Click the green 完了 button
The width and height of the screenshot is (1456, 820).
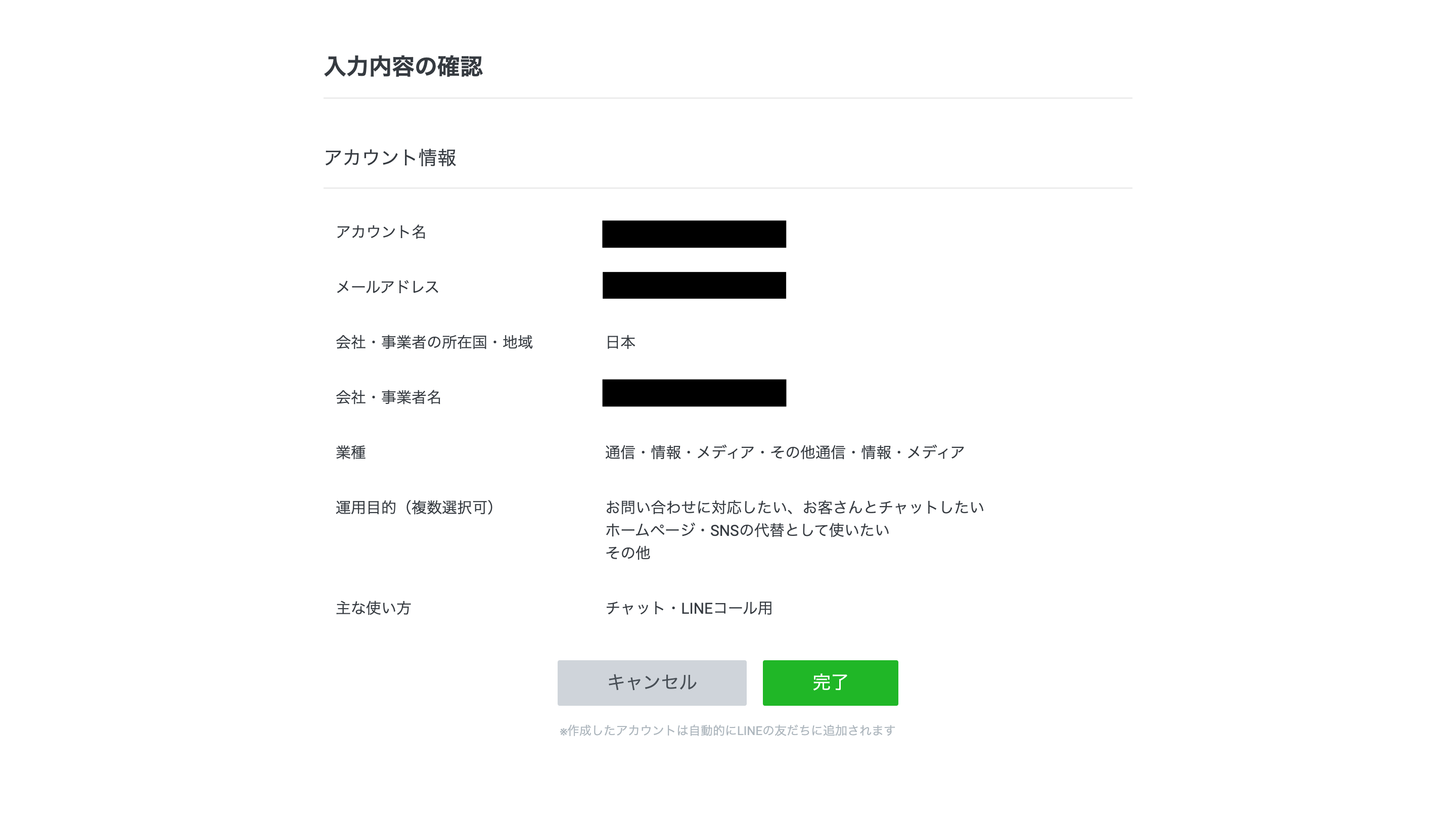[830, 682]
